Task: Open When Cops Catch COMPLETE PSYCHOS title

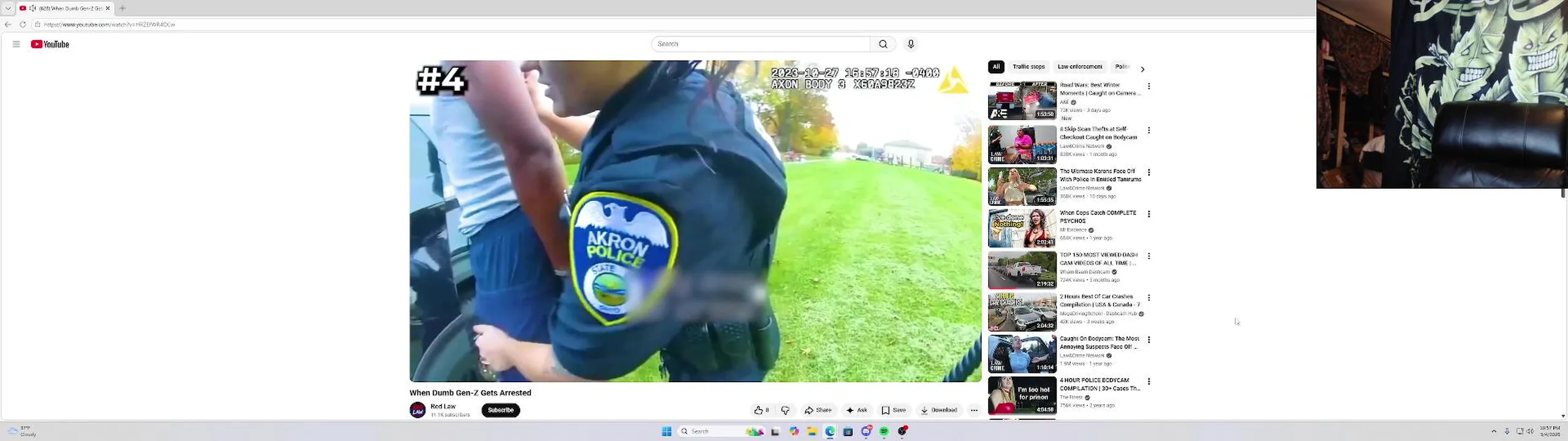Action: point(1098,217)
